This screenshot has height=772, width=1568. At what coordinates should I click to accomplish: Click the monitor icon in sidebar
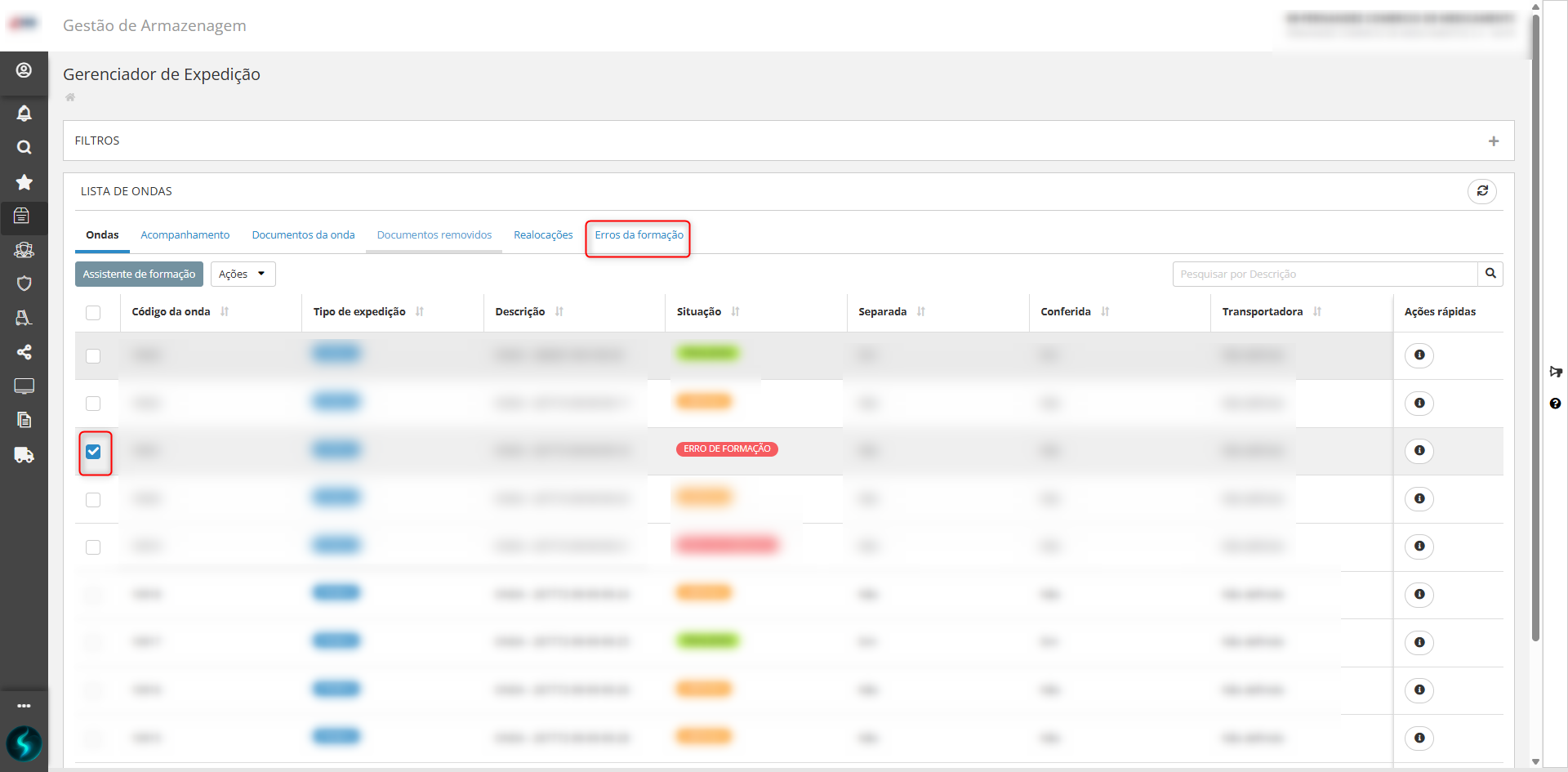24,386
